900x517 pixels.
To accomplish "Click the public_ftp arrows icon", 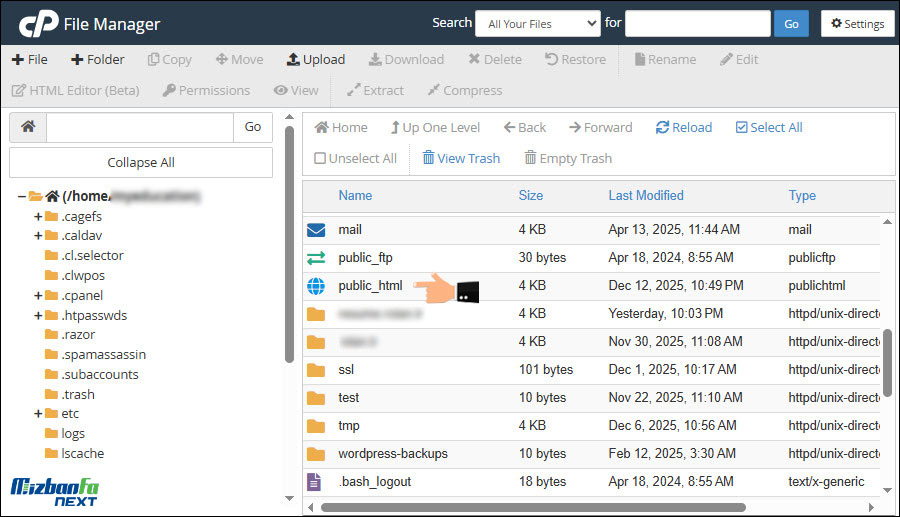I will pos(316,258).
